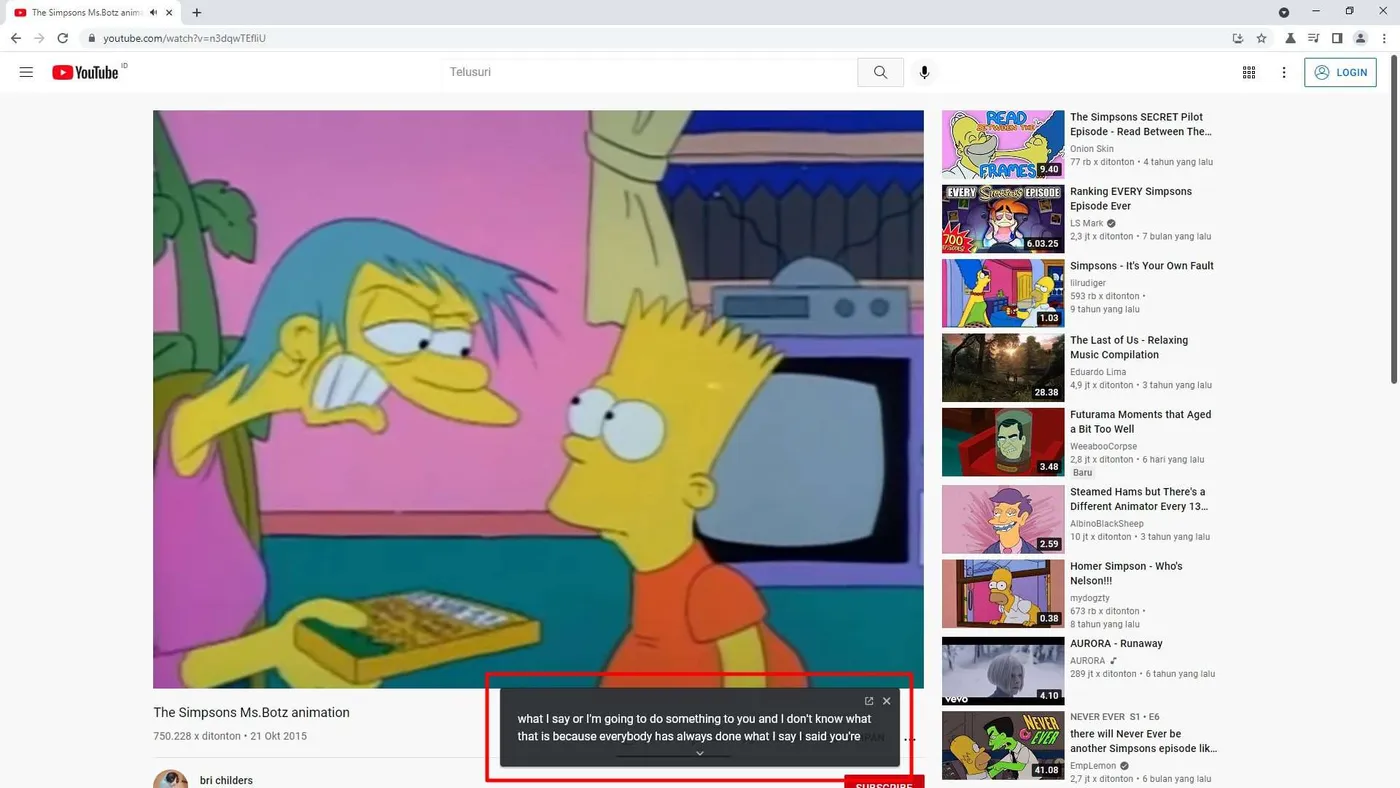Click the magnifier search button

pos(880,72)
